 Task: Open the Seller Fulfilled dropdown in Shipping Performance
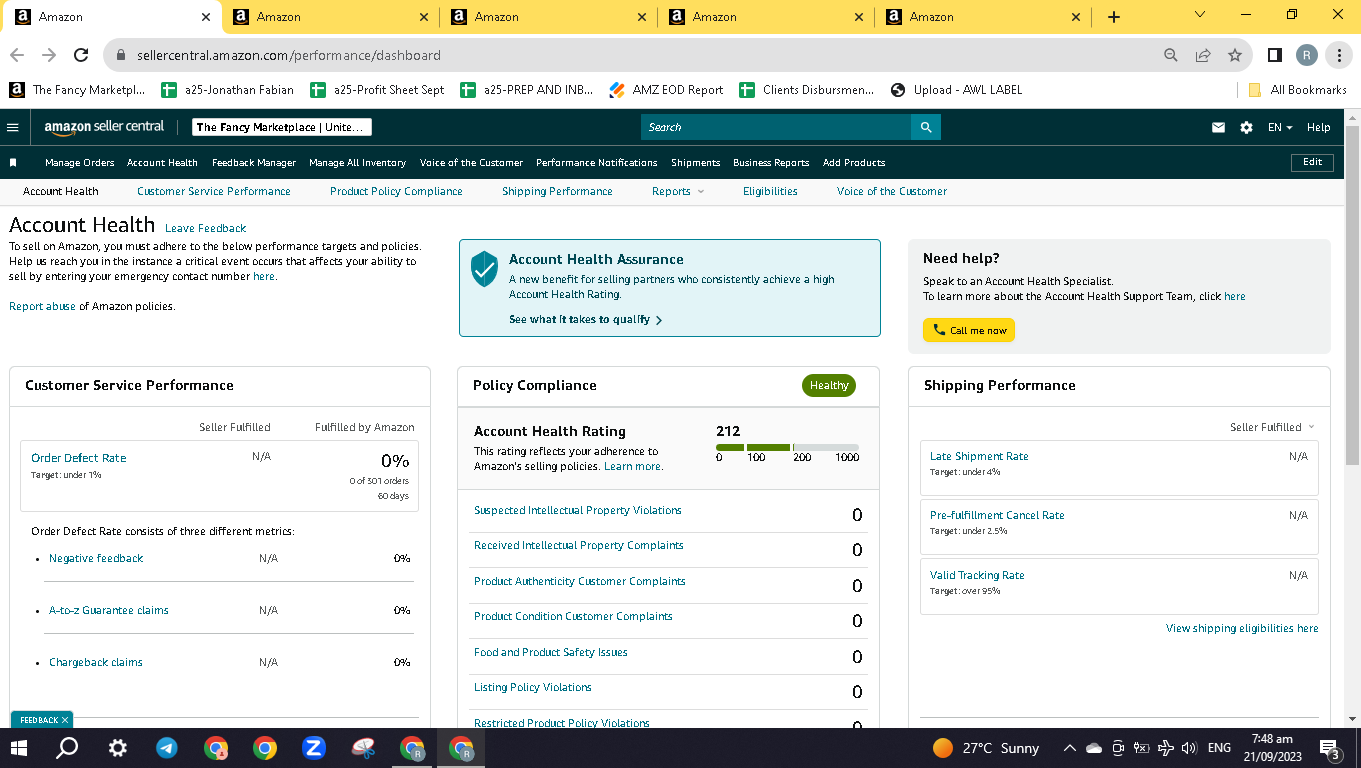[x=1272, y=427]
